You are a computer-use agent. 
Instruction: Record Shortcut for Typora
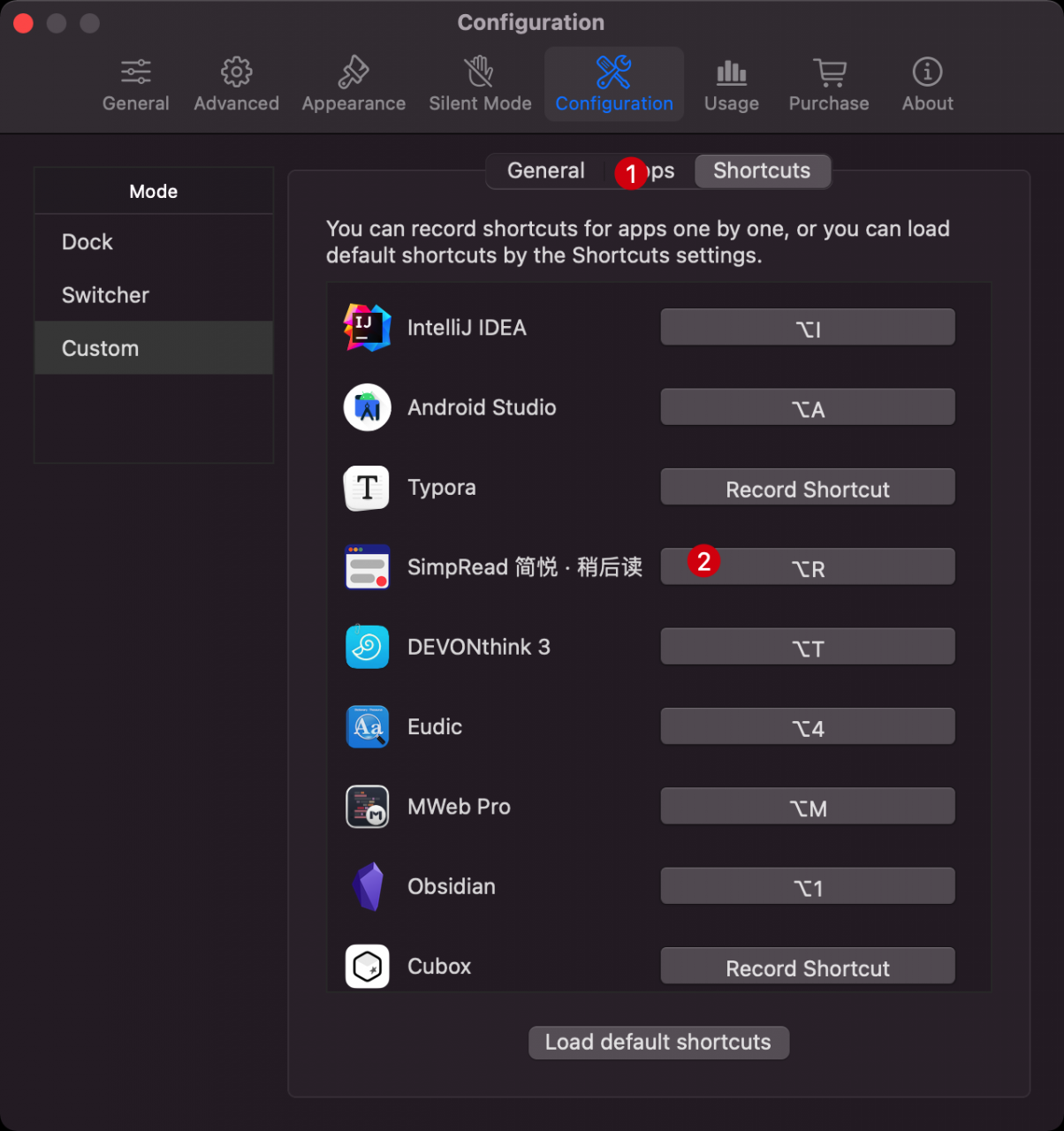point(808,488)
